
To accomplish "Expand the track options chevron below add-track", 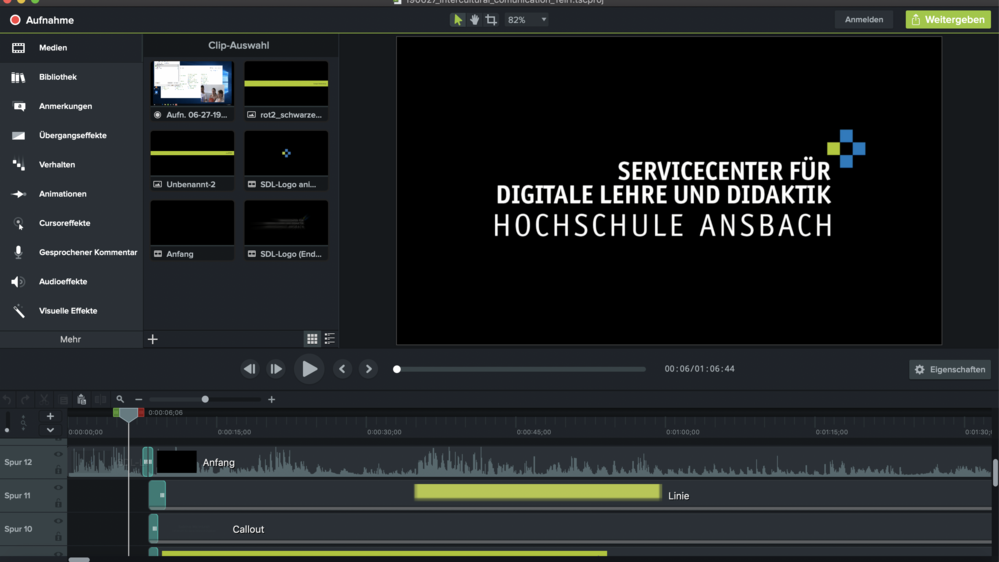I will coord(50,431).
